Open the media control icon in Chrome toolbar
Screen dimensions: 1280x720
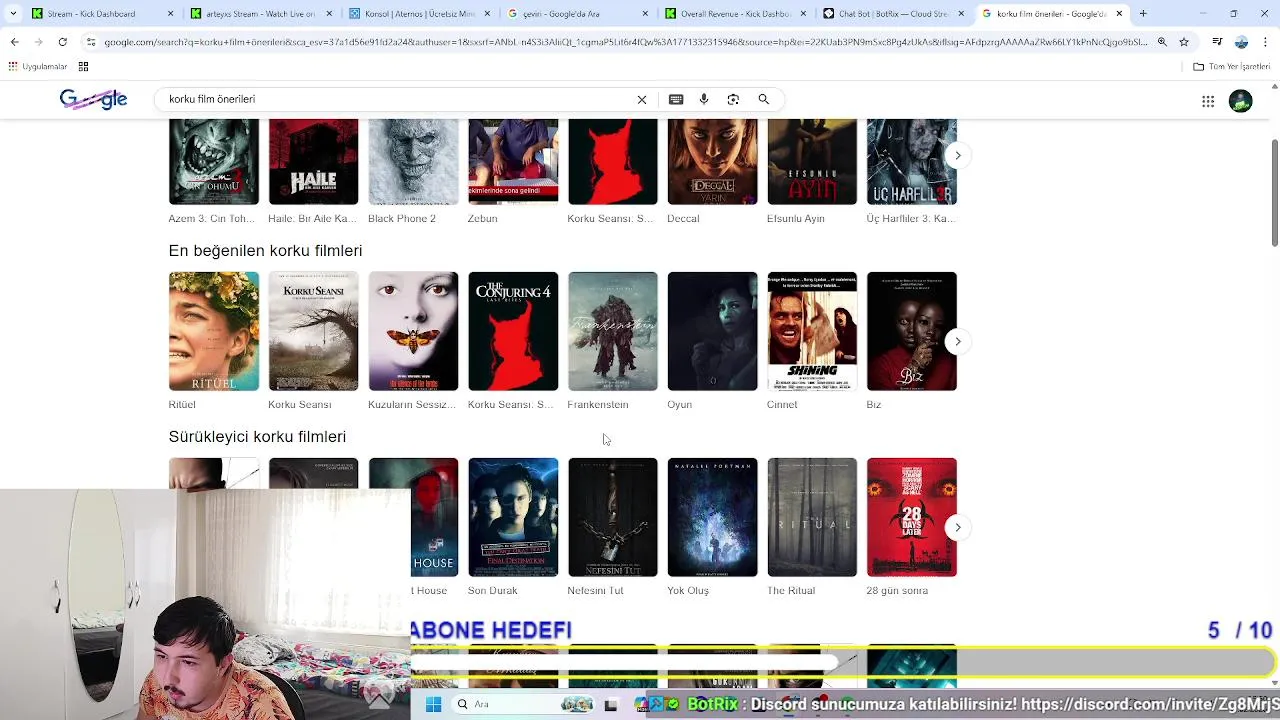(x=1217, y=42)
